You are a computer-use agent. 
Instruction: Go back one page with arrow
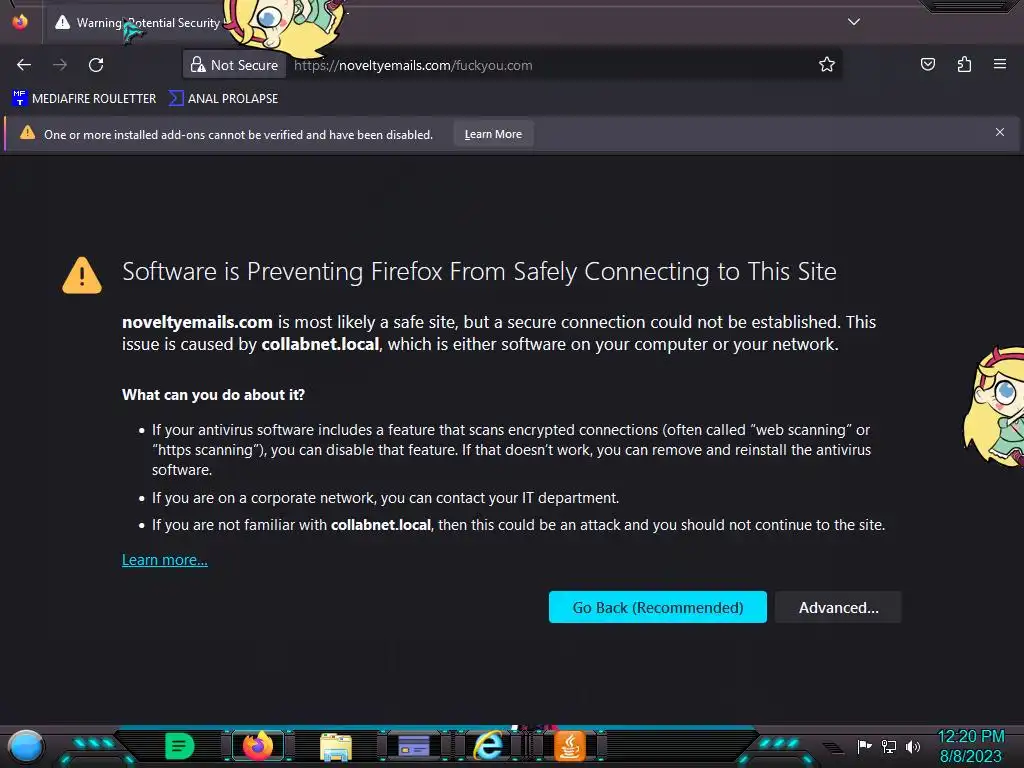click(x=24, y=65)
